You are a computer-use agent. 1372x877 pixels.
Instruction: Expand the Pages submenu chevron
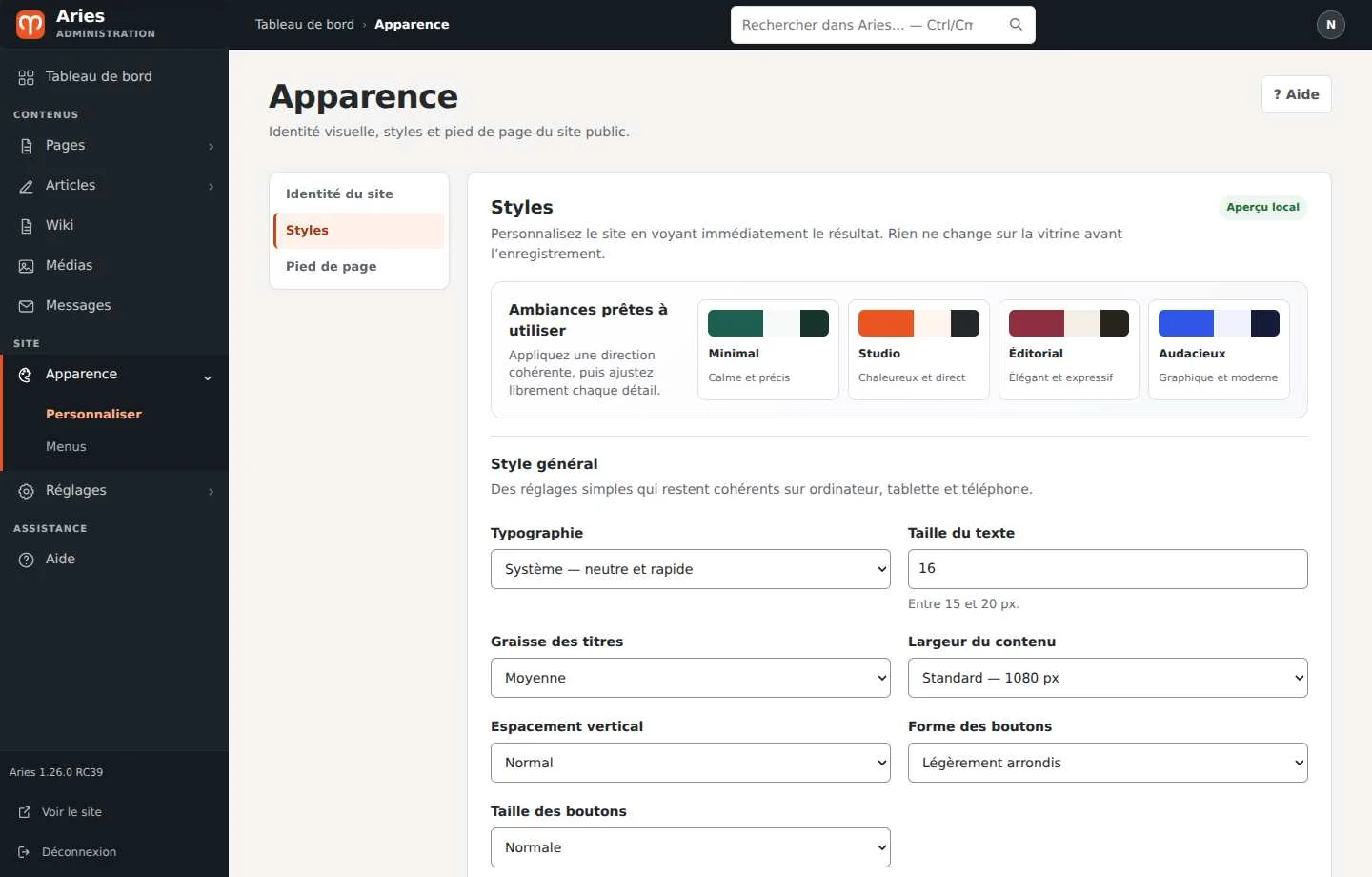[211, 146]
